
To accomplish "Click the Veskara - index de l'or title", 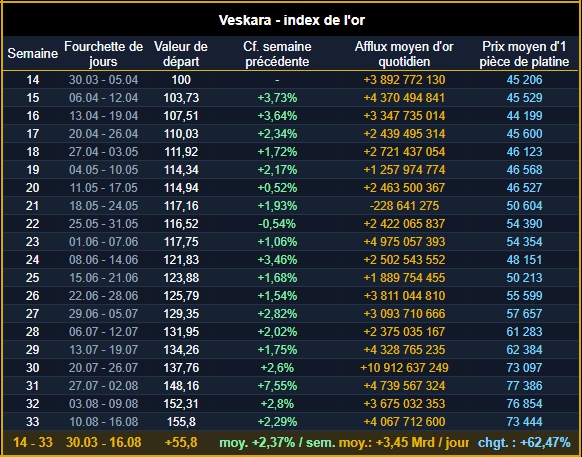I will (x=292, y=20).
